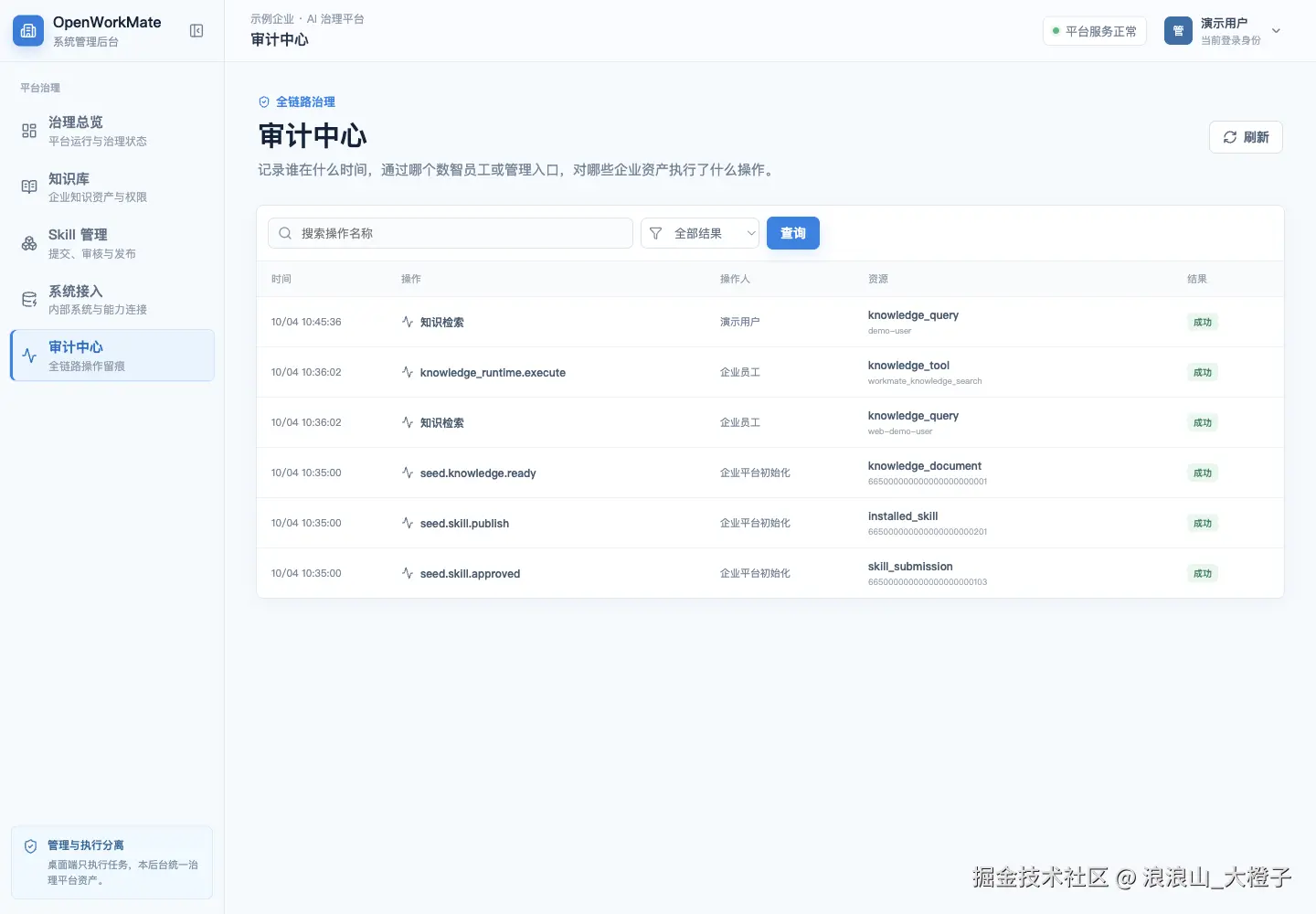The image size is (1316, 914).
Task: Click installed_skill resource cell
Action: [x=928, y=523]
